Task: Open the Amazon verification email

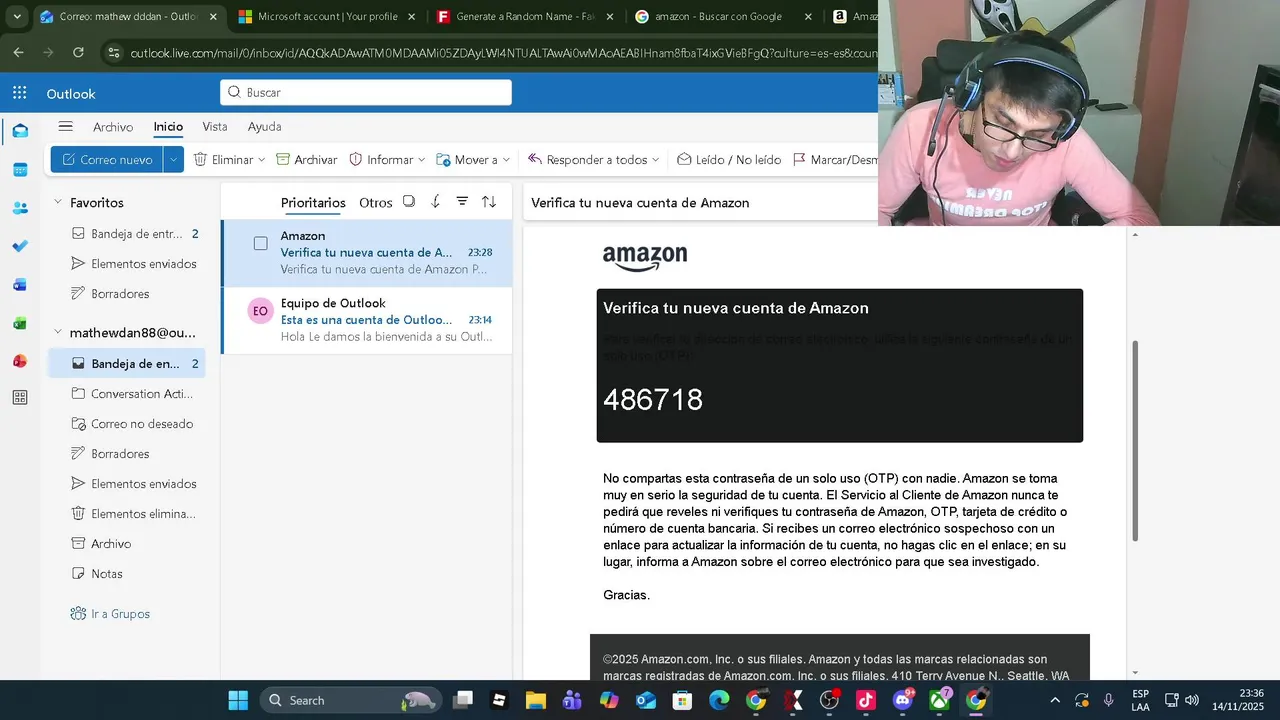Action: (x=366, y=253)
